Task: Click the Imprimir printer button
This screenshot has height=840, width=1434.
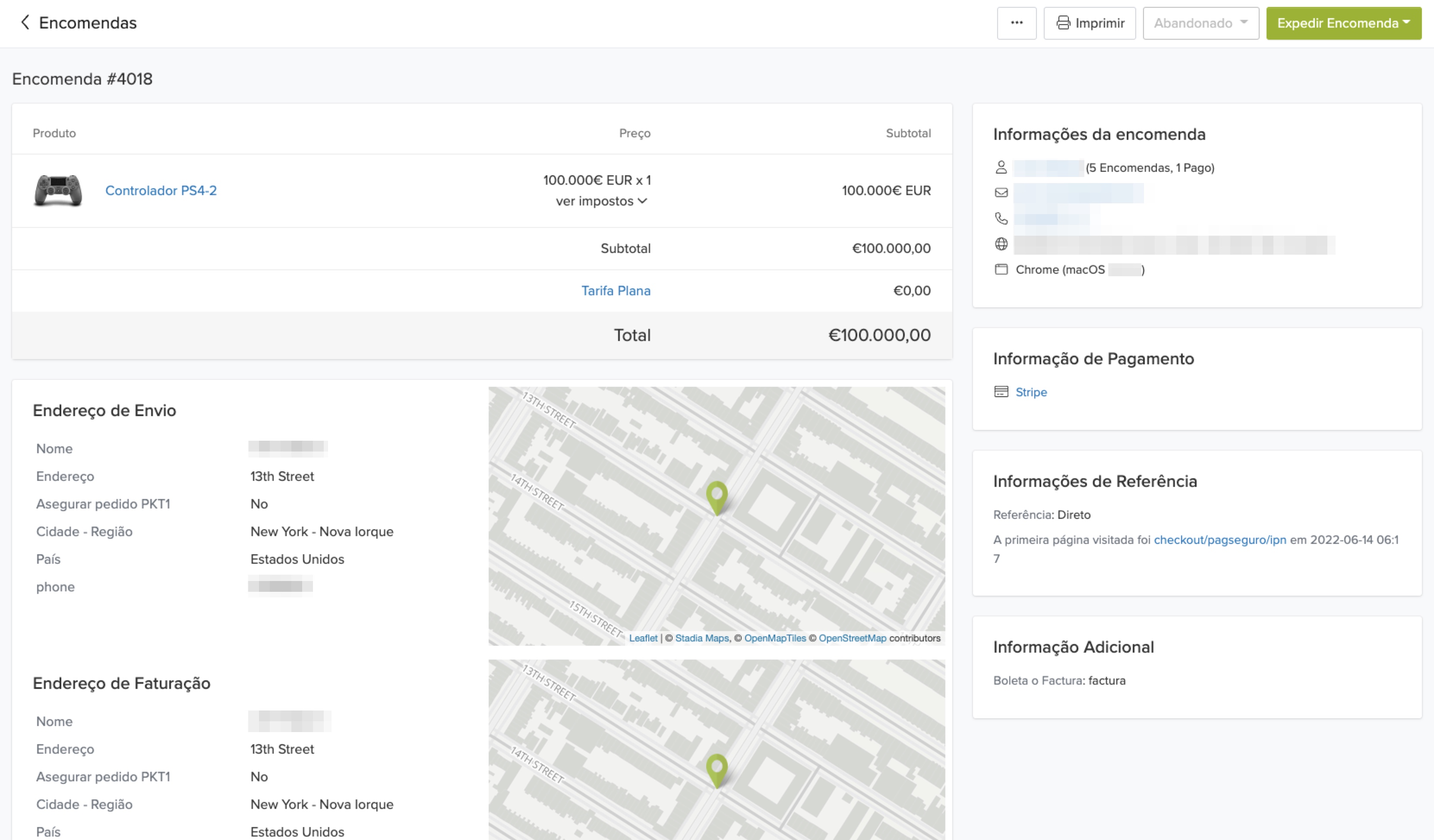Action: (x=1089, y=23)
